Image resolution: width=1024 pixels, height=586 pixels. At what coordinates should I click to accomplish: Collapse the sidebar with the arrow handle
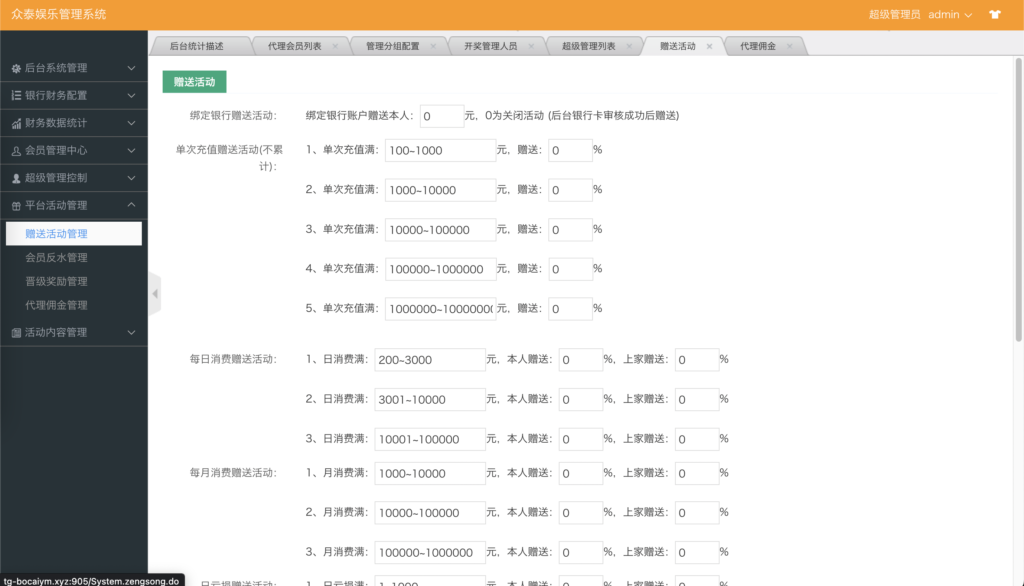[x=155, y=294]
